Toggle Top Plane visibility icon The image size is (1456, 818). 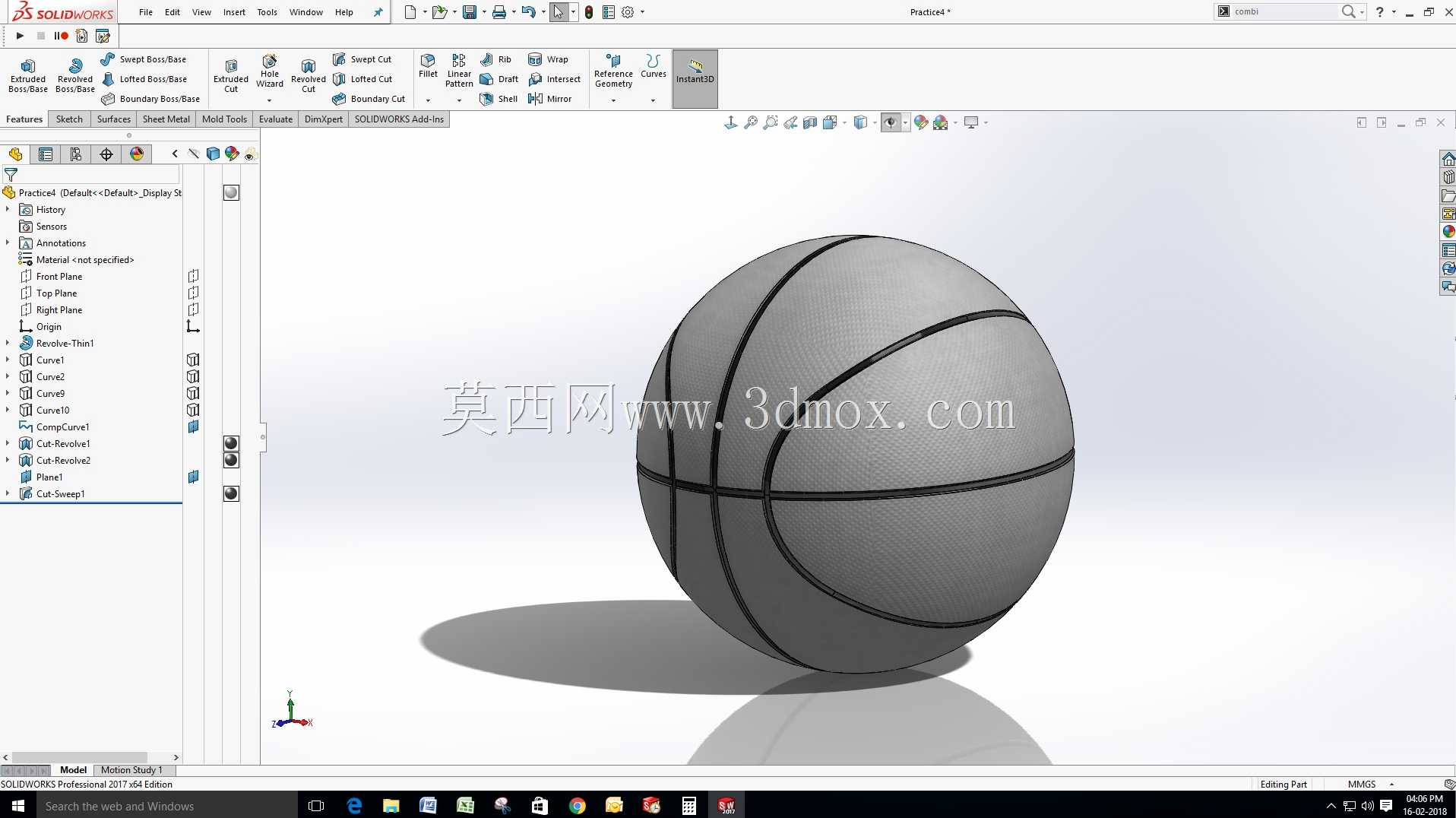(x=193, y=293)
